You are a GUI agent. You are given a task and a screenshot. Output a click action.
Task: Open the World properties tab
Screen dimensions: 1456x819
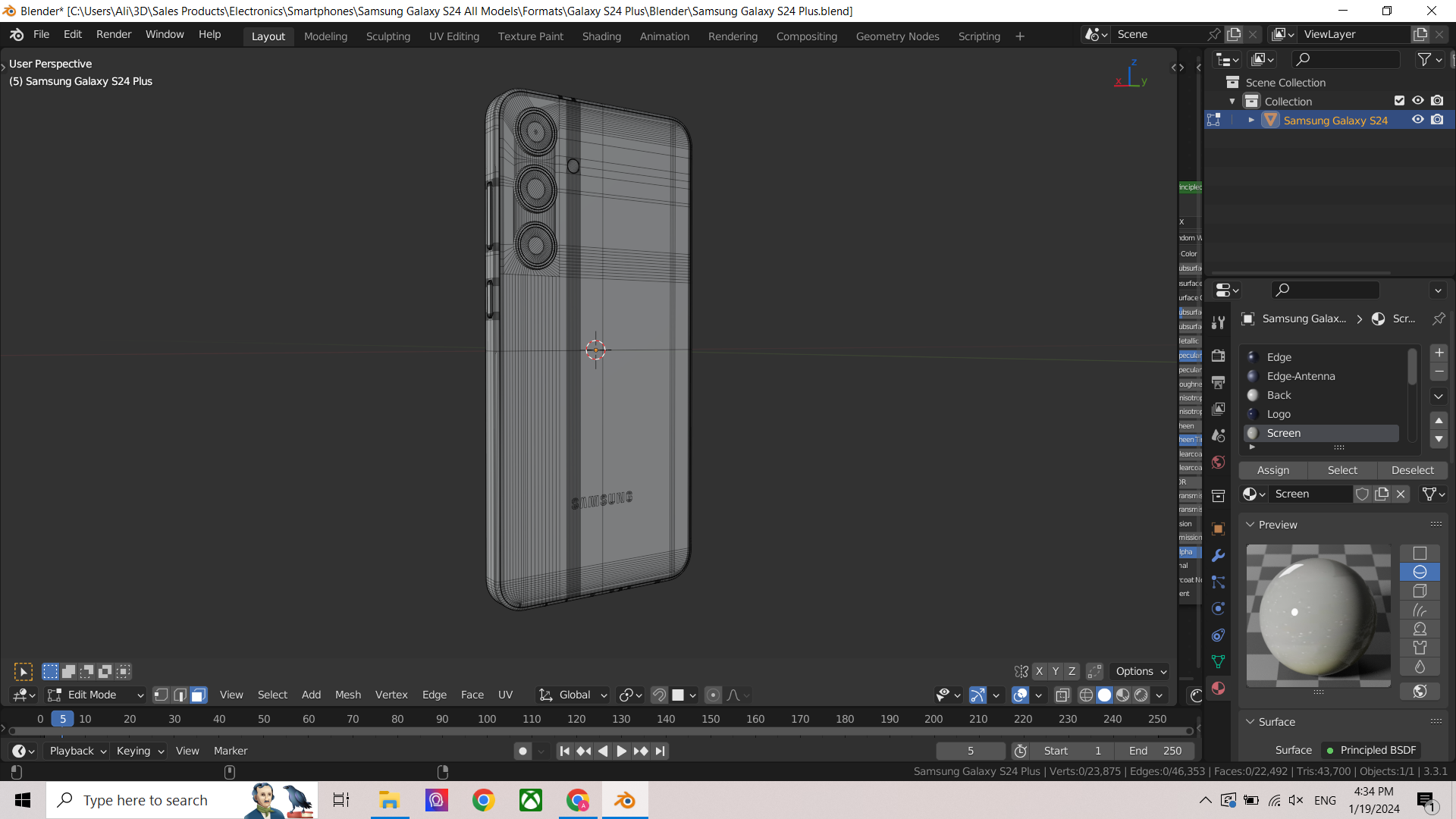[x=1219, y=462]
